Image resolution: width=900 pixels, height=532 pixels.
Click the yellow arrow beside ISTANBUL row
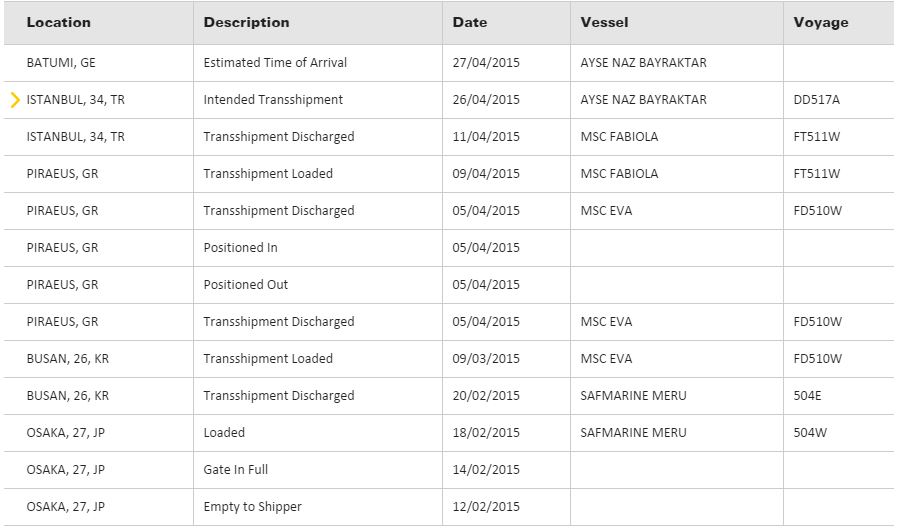coord(15,100)
